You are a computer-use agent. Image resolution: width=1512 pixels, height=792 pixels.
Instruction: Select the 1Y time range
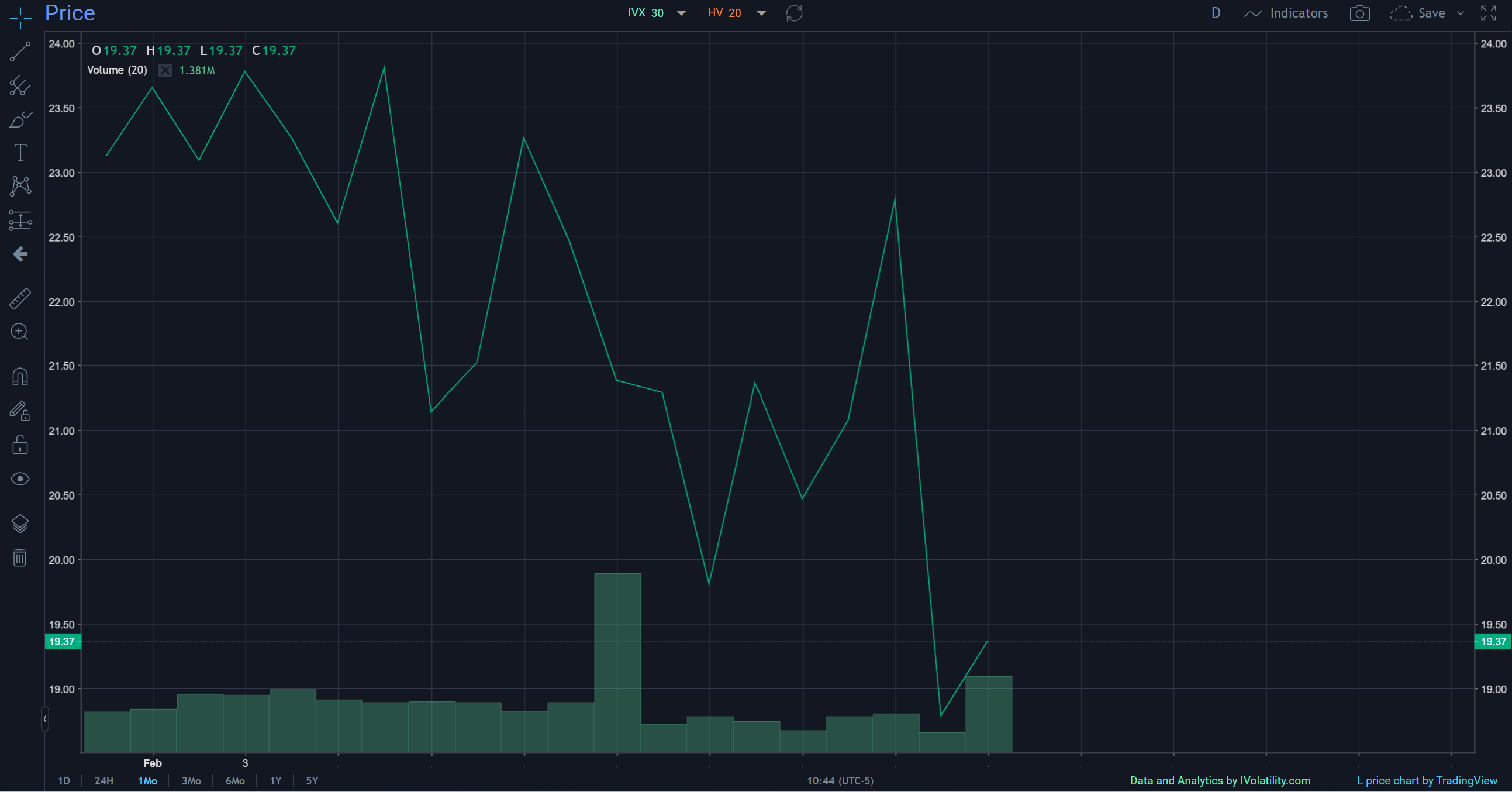[x=275, y=781]
